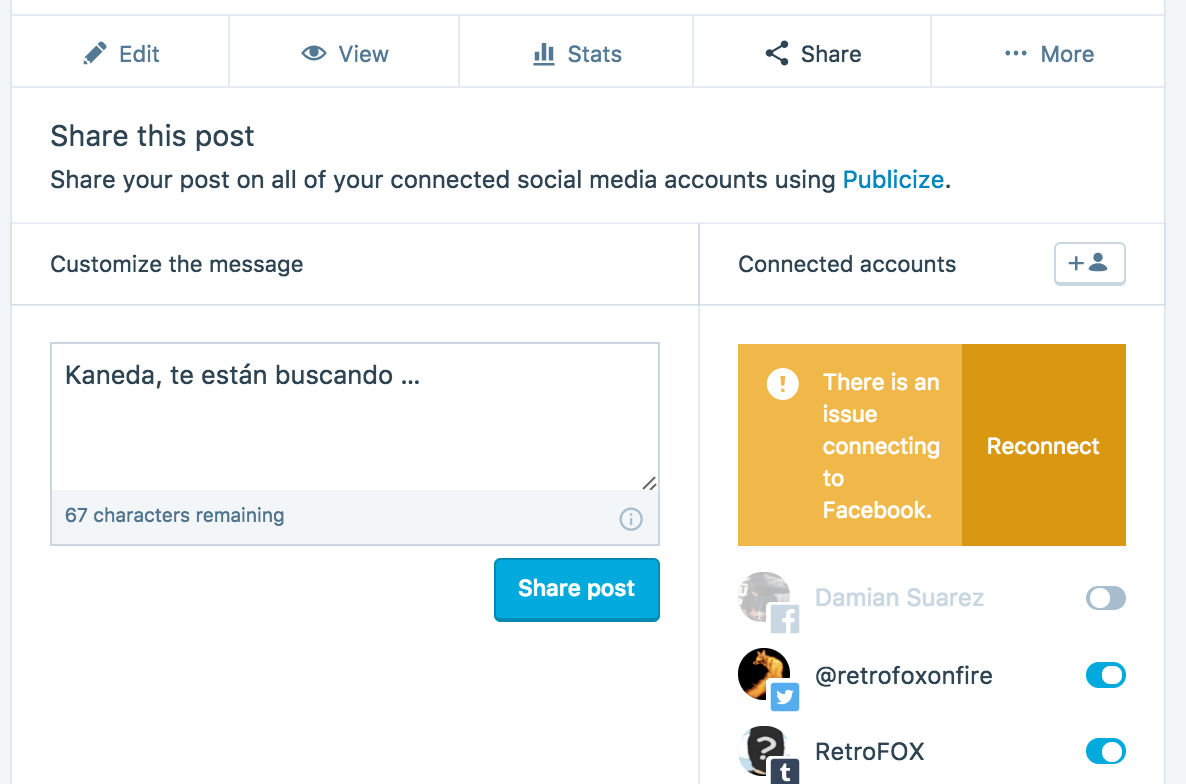Click the Share post button

[576, 589]
